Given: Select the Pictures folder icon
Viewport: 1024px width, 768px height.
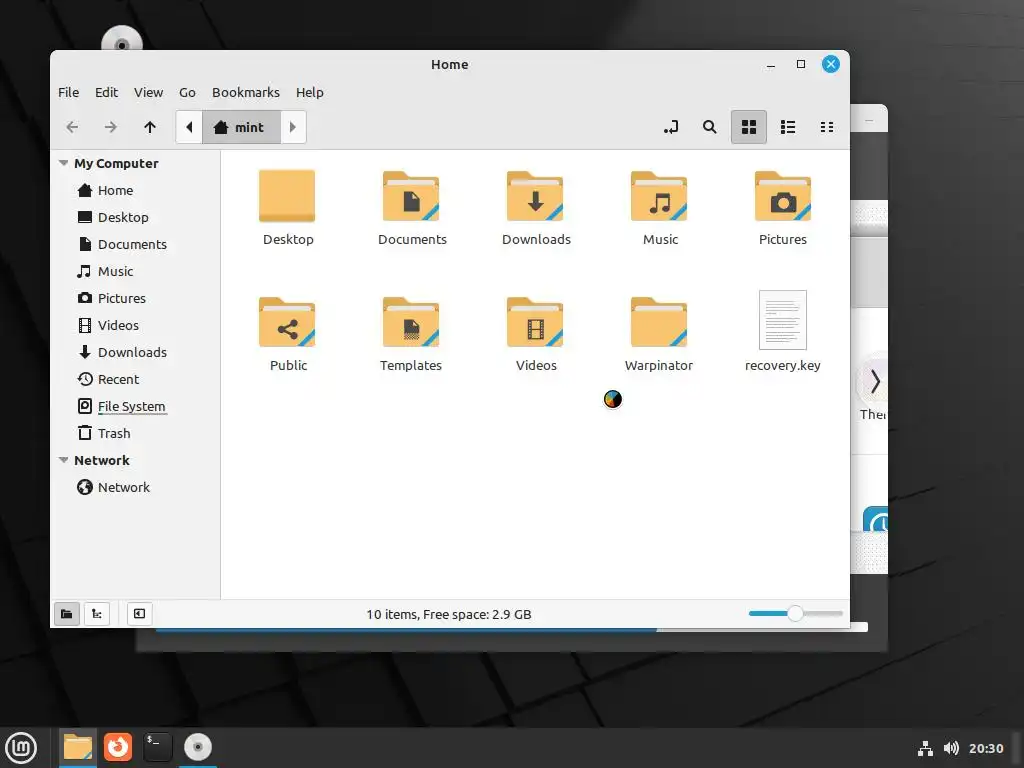Looking at the screenshot, I should pos(783,196).
